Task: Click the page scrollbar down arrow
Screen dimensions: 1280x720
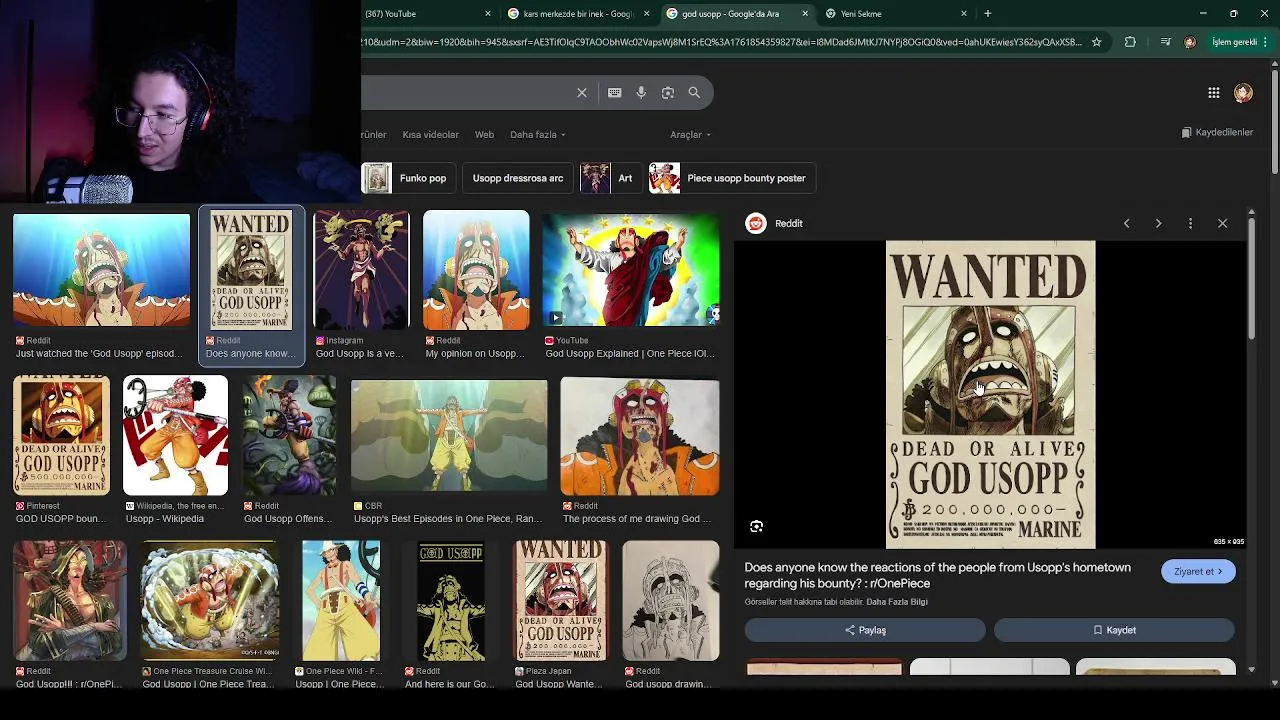Action: (x=1274, y=682)
